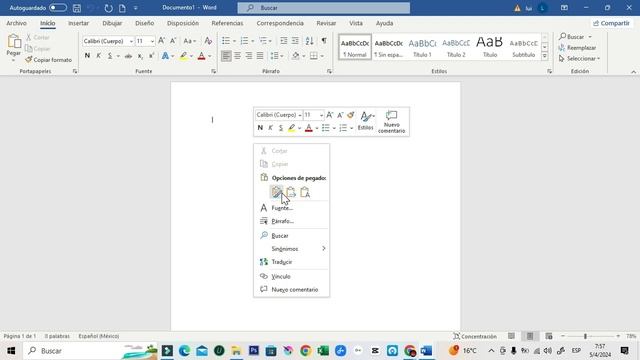Image resolution: width=640 pixels, height=360 pixels.
Task: Toggle the Autoguardado switch
Action: coord(58,8)
